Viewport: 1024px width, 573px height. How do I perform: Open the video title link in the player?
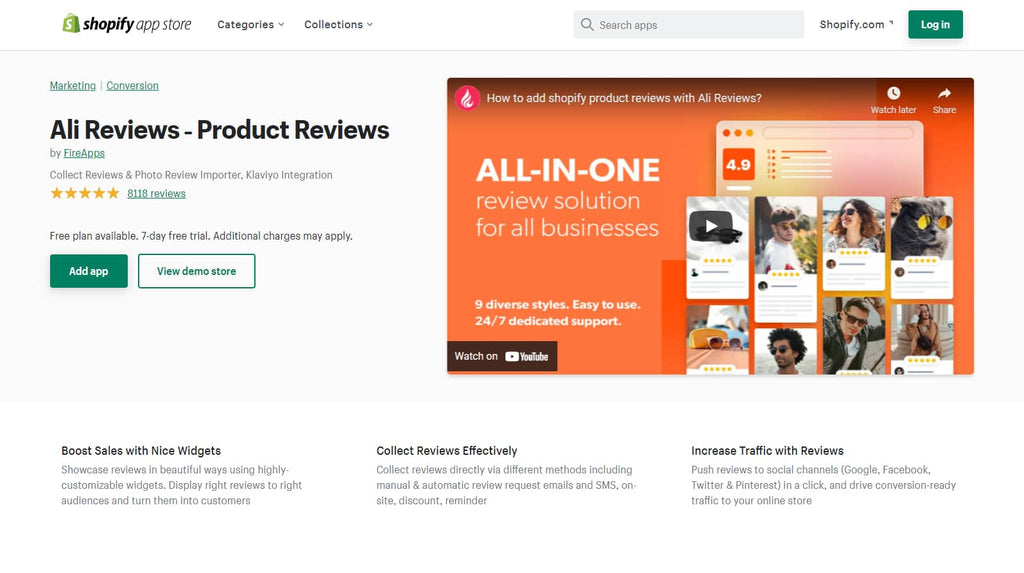pos(624,98)
